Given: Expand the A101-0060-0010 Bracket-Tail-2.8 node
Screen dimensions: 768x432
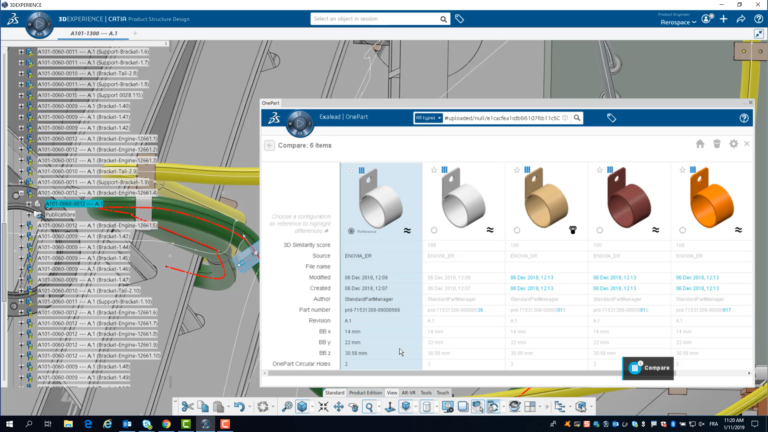Looking at the screenshot, I should click(21, 73).
